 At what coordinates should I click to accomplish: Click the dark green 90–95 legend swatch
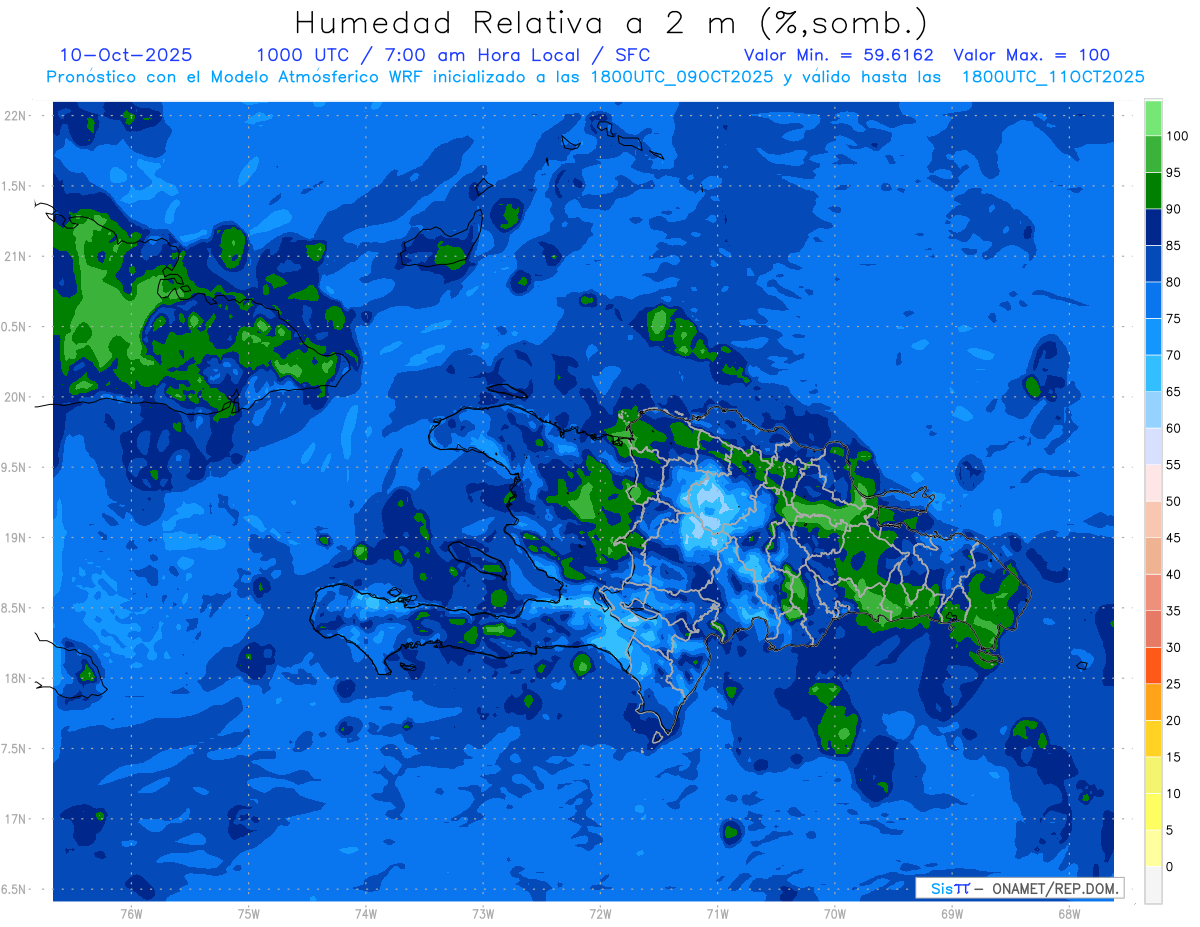tap(1153, 190)
